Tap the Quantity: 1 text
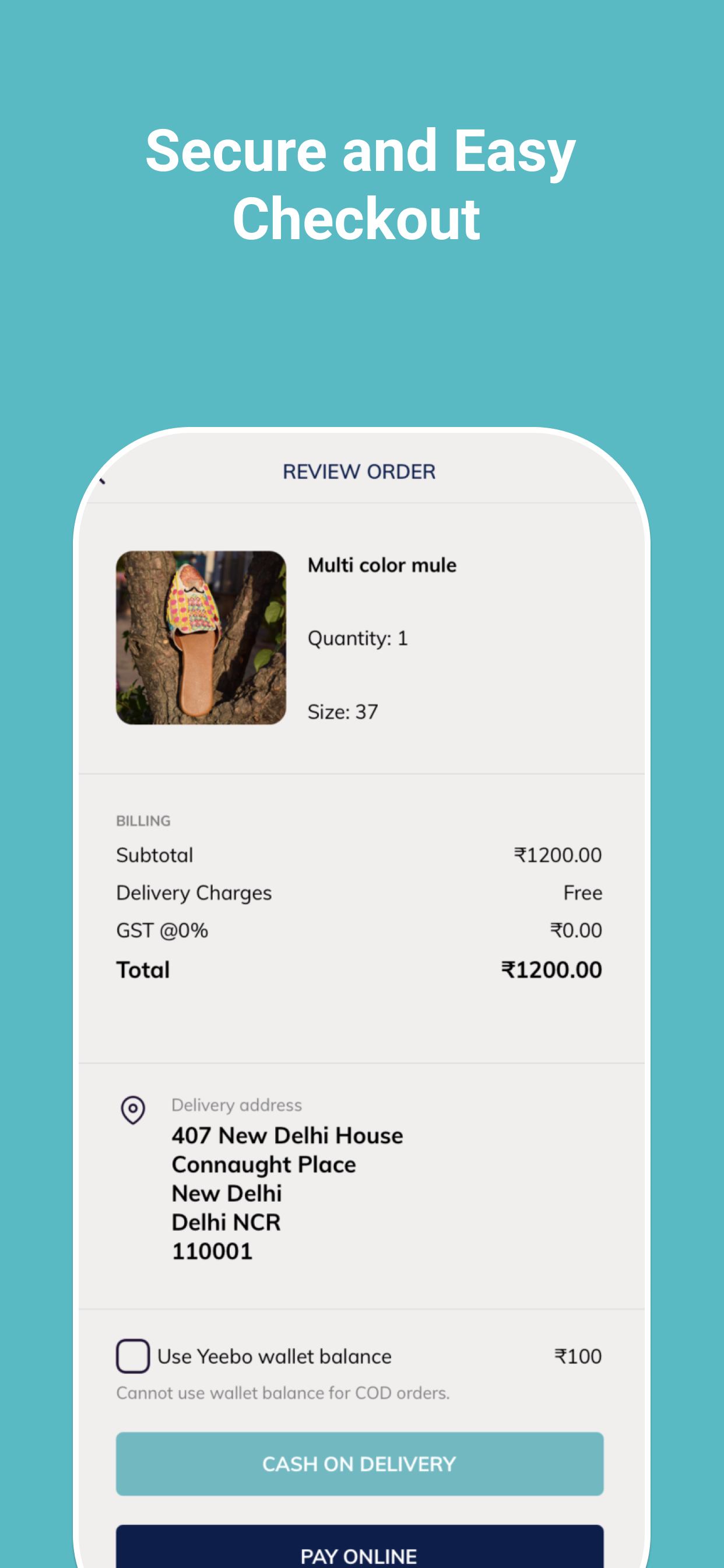 (x=358, y=638)
